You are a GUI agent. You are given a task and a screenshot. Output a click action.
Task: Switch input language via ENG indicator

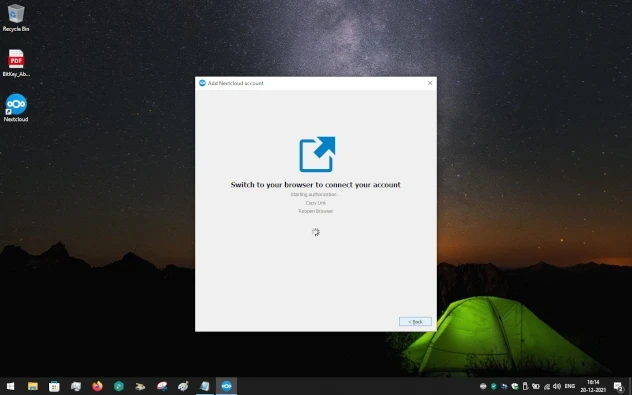(570, 386)
